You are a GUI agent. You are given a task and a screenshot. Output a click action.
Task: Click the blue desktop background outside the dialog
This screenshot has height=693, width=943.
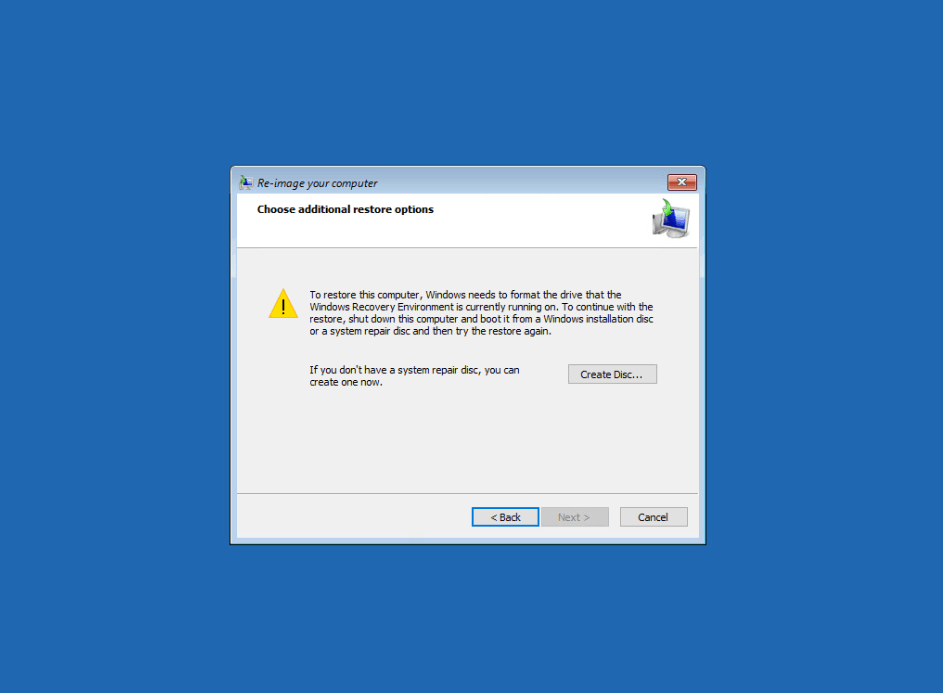click(120, 361)
